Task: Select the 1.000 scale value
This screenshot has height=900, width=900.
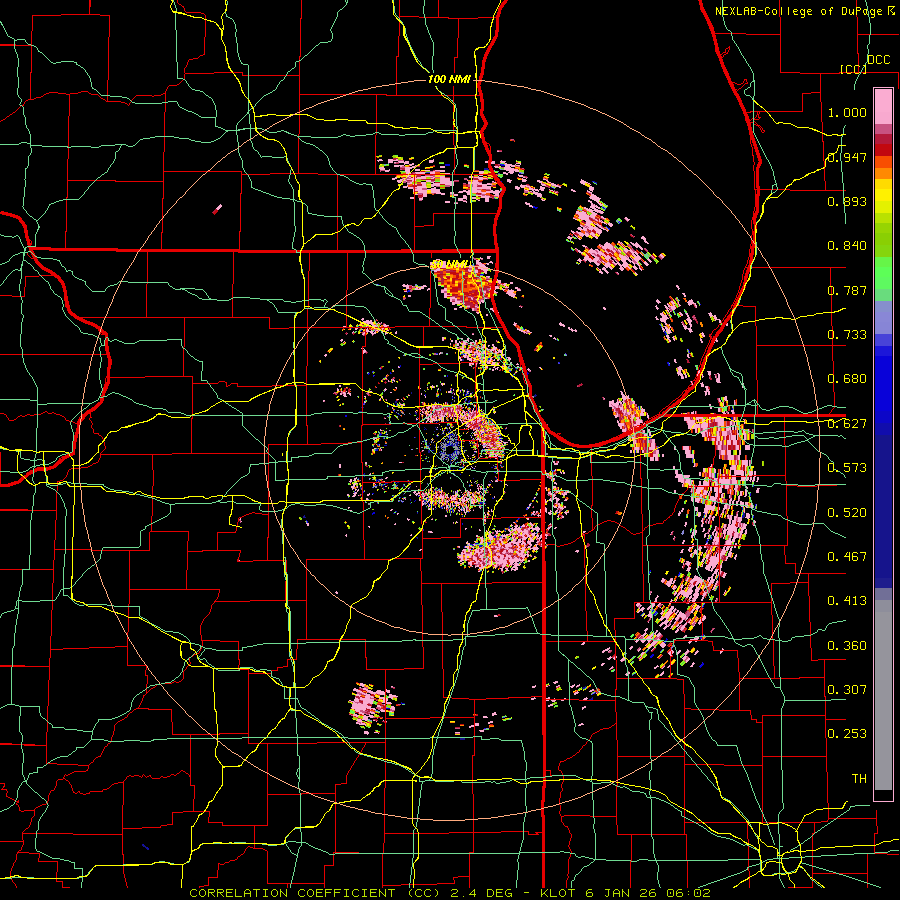Action: 847,112
